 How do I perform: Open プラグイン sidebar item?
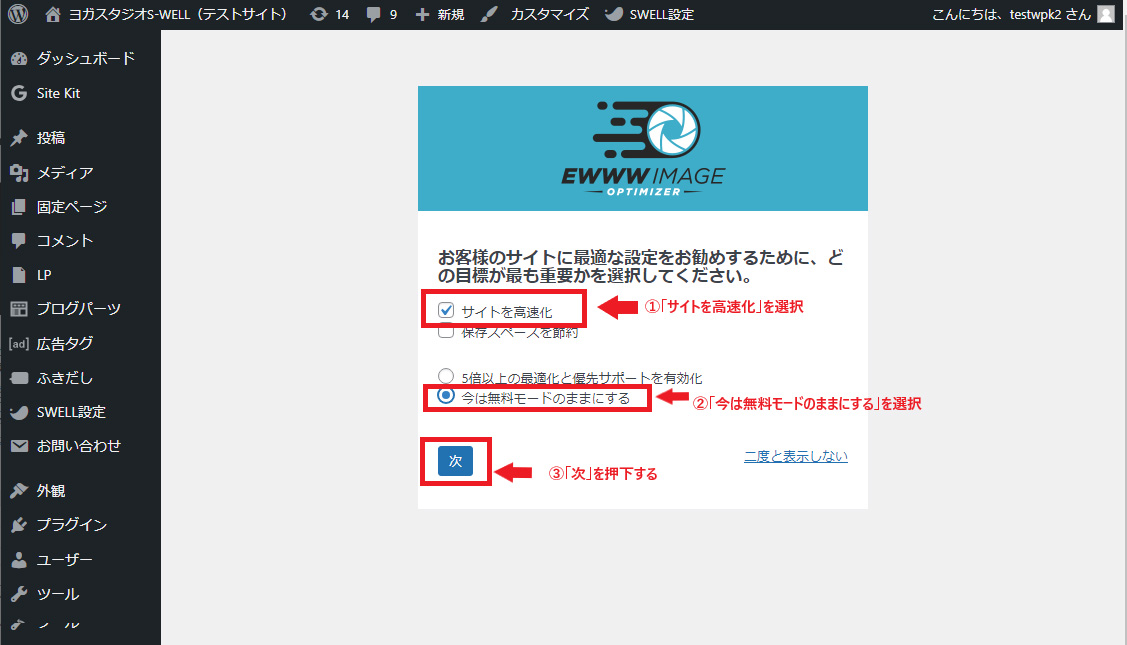click(72, 525)
